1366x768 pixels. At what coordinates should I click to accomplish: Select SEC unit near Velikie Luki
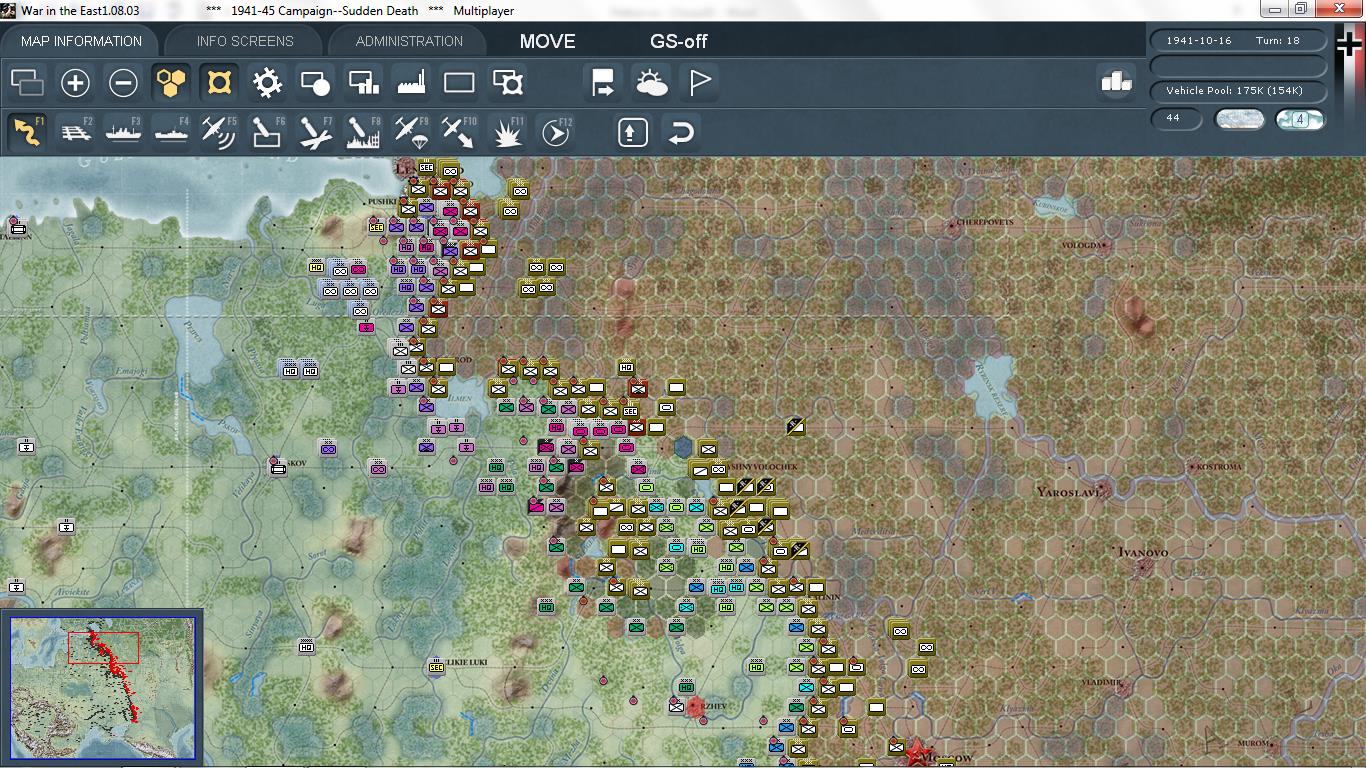[436, 666]
